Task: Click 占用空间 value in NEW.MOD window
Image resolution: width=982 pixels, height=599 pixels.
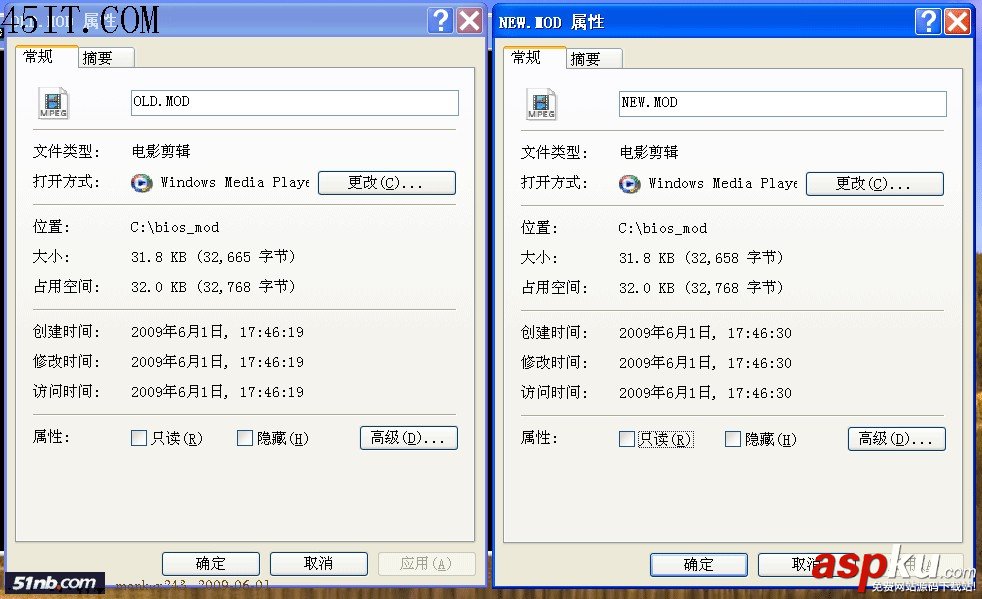Action: pyautogui.click(x=701, y=288)
